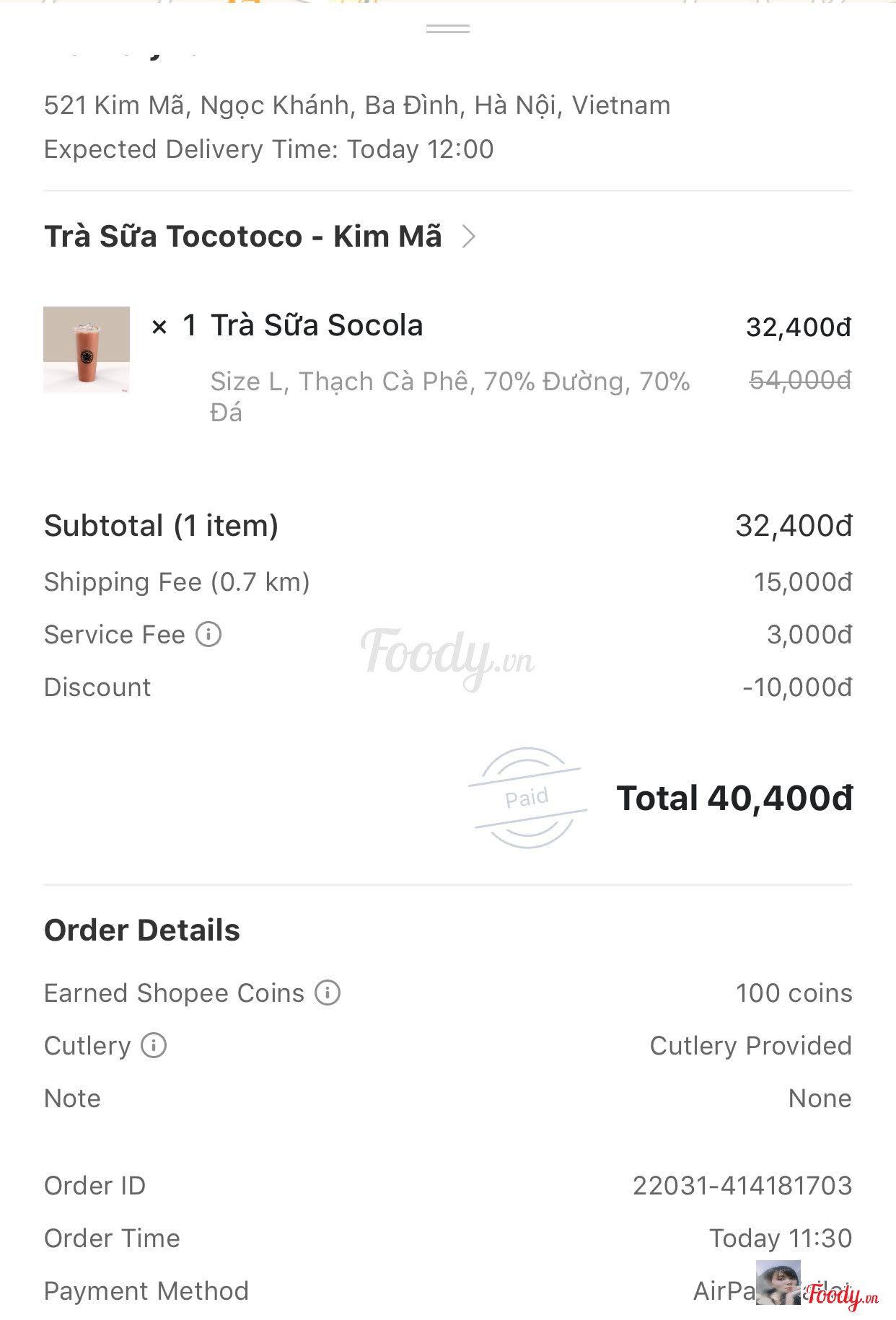This screenshot has width=896, height=1320.
Task: Tap the Trà Sữa Socola drink thumbnail
Action: tap(87, 350)
